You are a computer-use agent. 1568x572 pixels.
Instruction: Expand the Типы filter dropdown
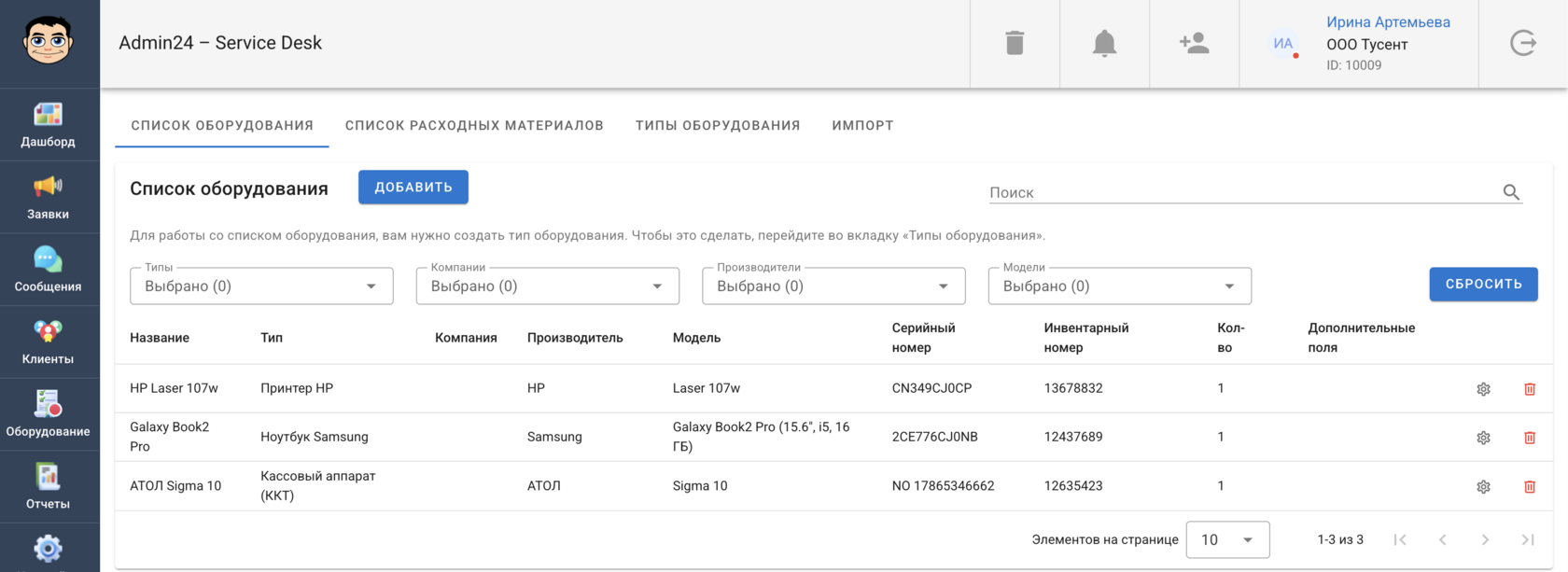click(261, 286)
